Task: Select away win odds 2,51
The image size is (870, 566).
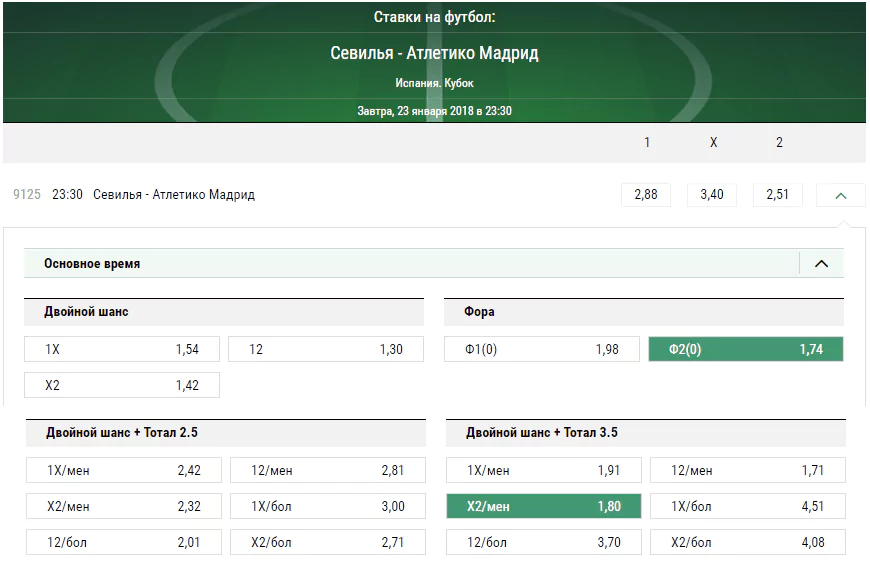Action: click(x=777, y=195)
